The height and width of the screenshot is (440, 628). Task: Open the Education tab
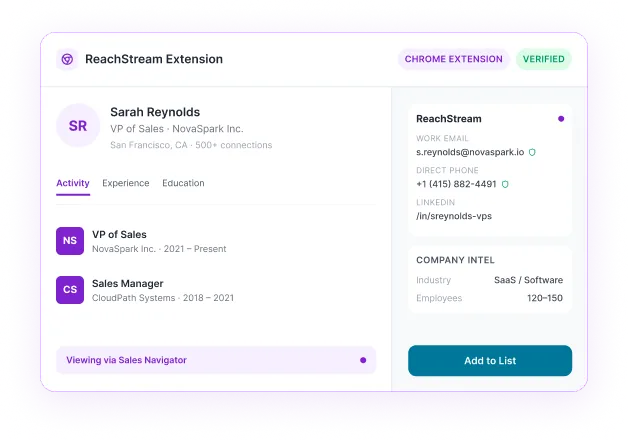(183, 183)
